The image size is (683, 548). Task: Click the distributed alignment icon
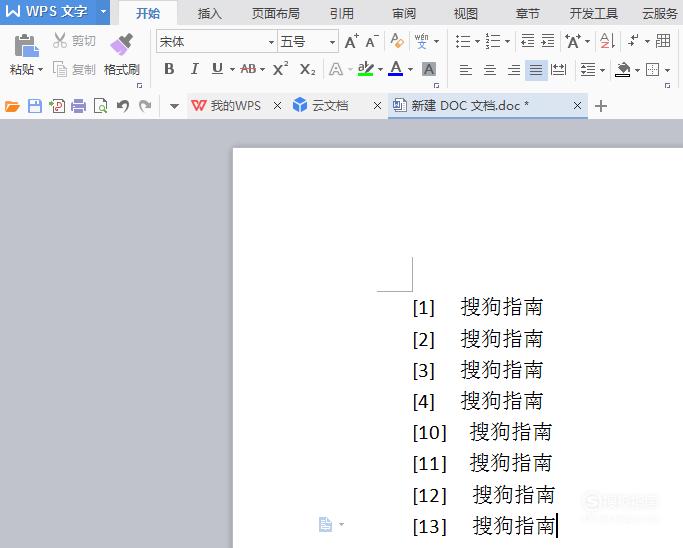[558, 69]
